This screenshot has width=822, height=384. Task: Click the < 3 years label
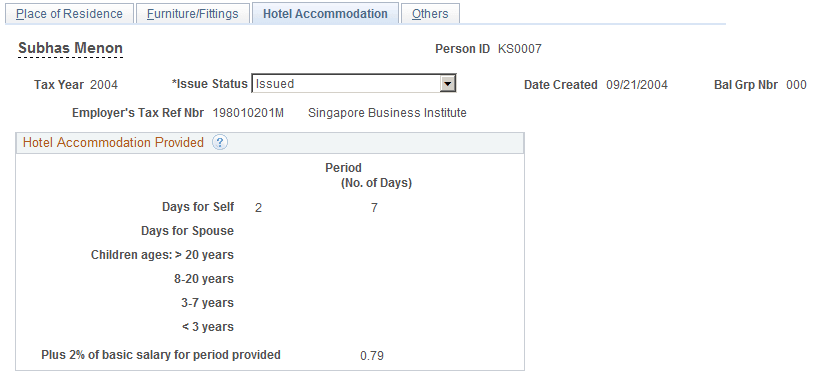click(208, 327)
